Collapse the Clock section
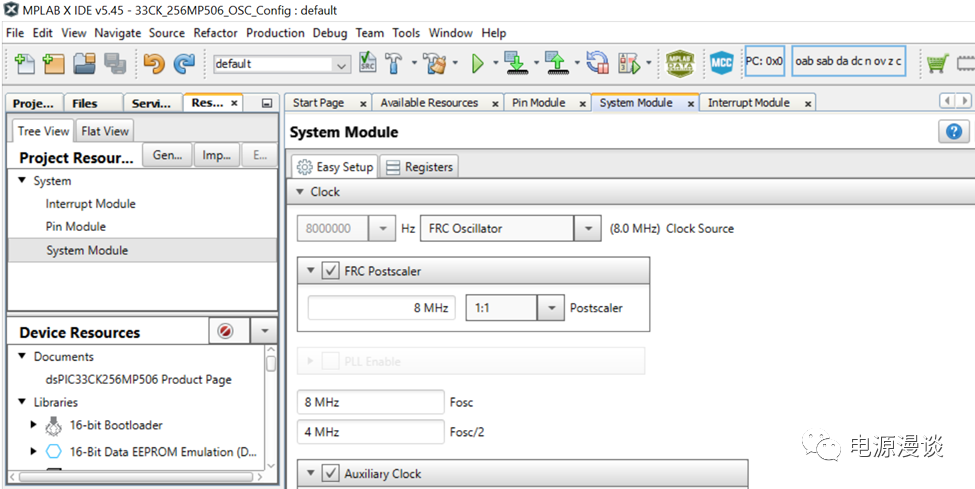Viewport: 975px width, 489px height. pos(301,192)
